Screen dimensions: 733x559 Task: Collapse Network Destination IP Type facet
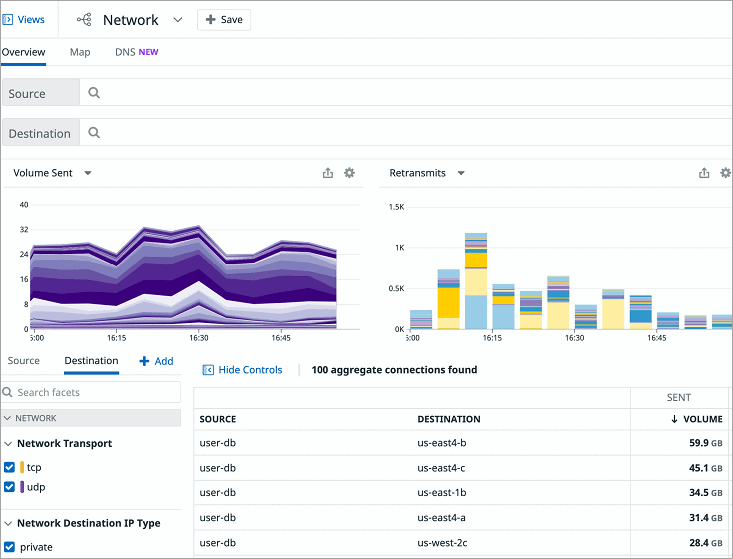[x=8, y=523]
